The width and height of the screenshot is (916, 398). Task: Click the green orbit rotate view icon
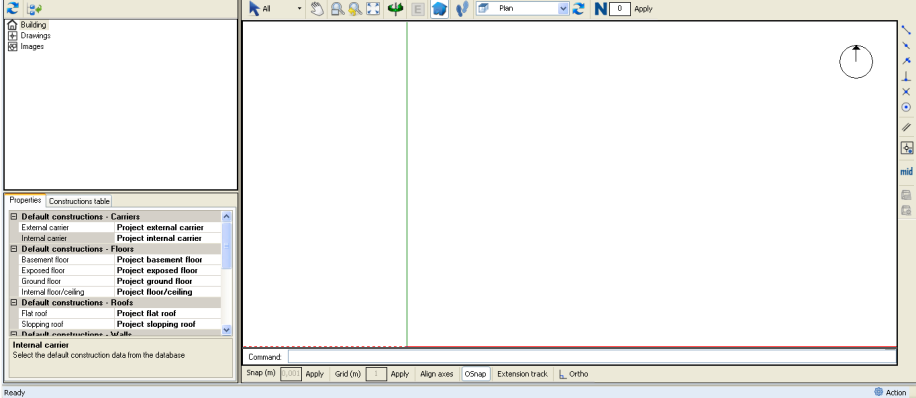[395, 9]
